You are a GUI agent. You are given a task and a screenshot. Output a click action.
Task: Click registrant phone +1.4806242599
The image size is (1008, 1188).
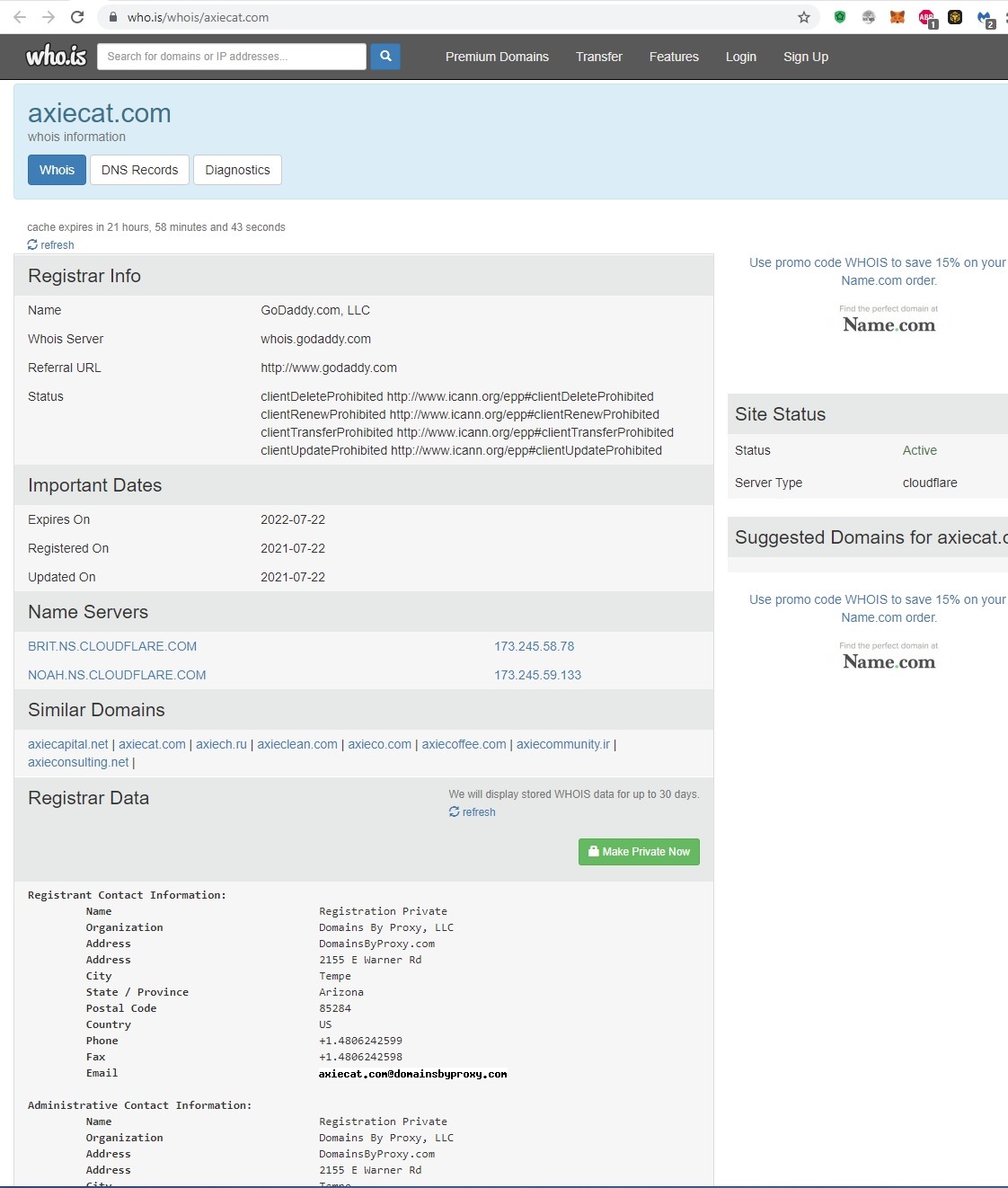(361, 1041)
